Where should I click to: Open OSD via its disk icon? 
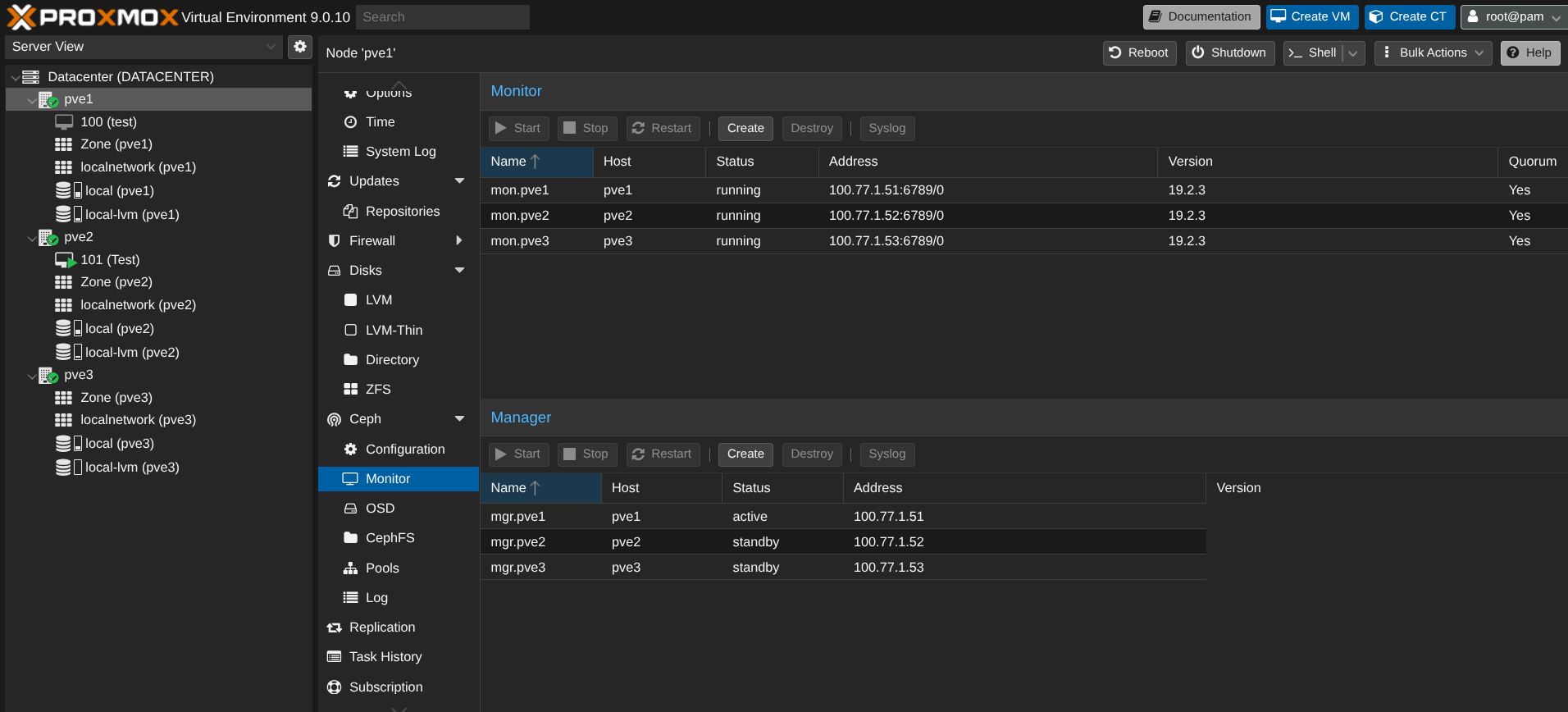click(x=350, y=509)
